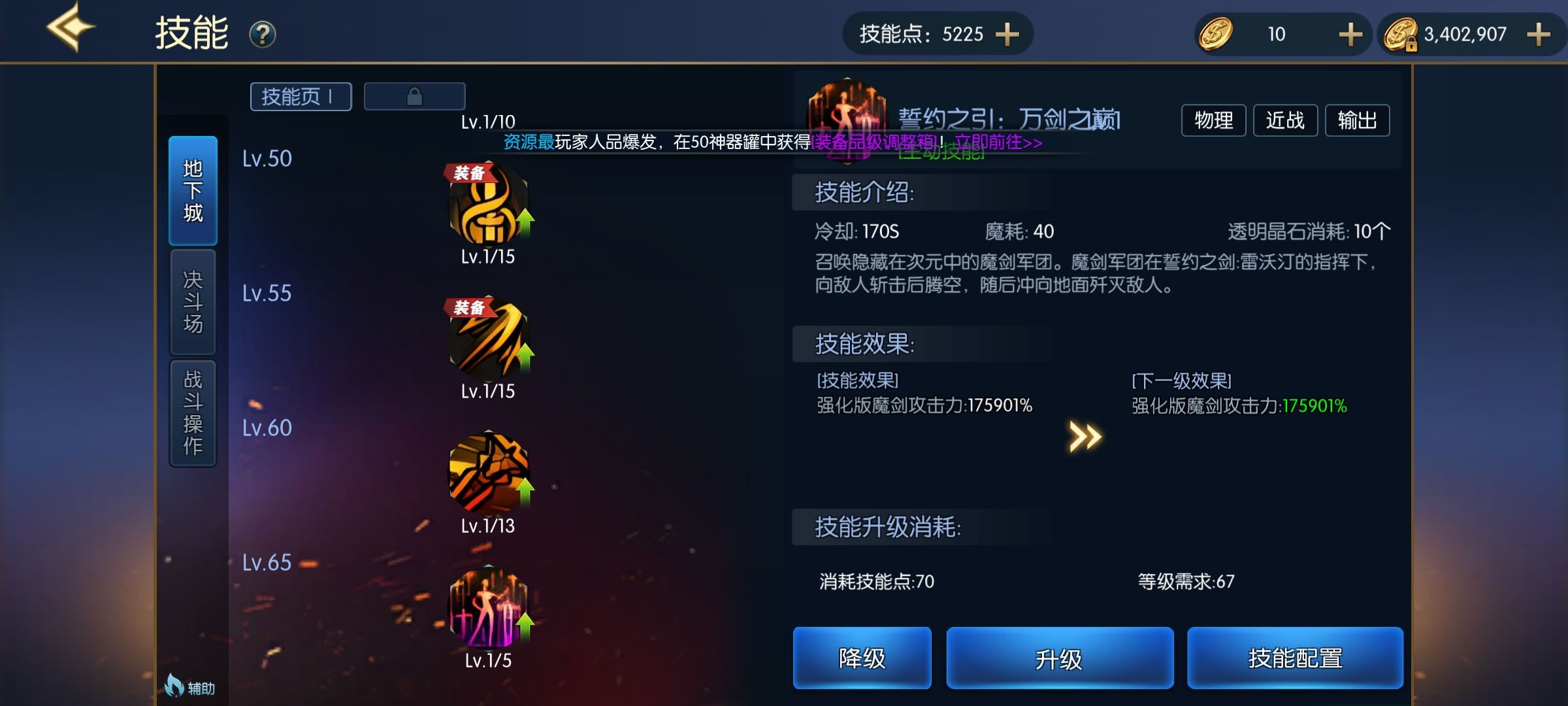Add more skill points with plus

(x=1007, y=34)
